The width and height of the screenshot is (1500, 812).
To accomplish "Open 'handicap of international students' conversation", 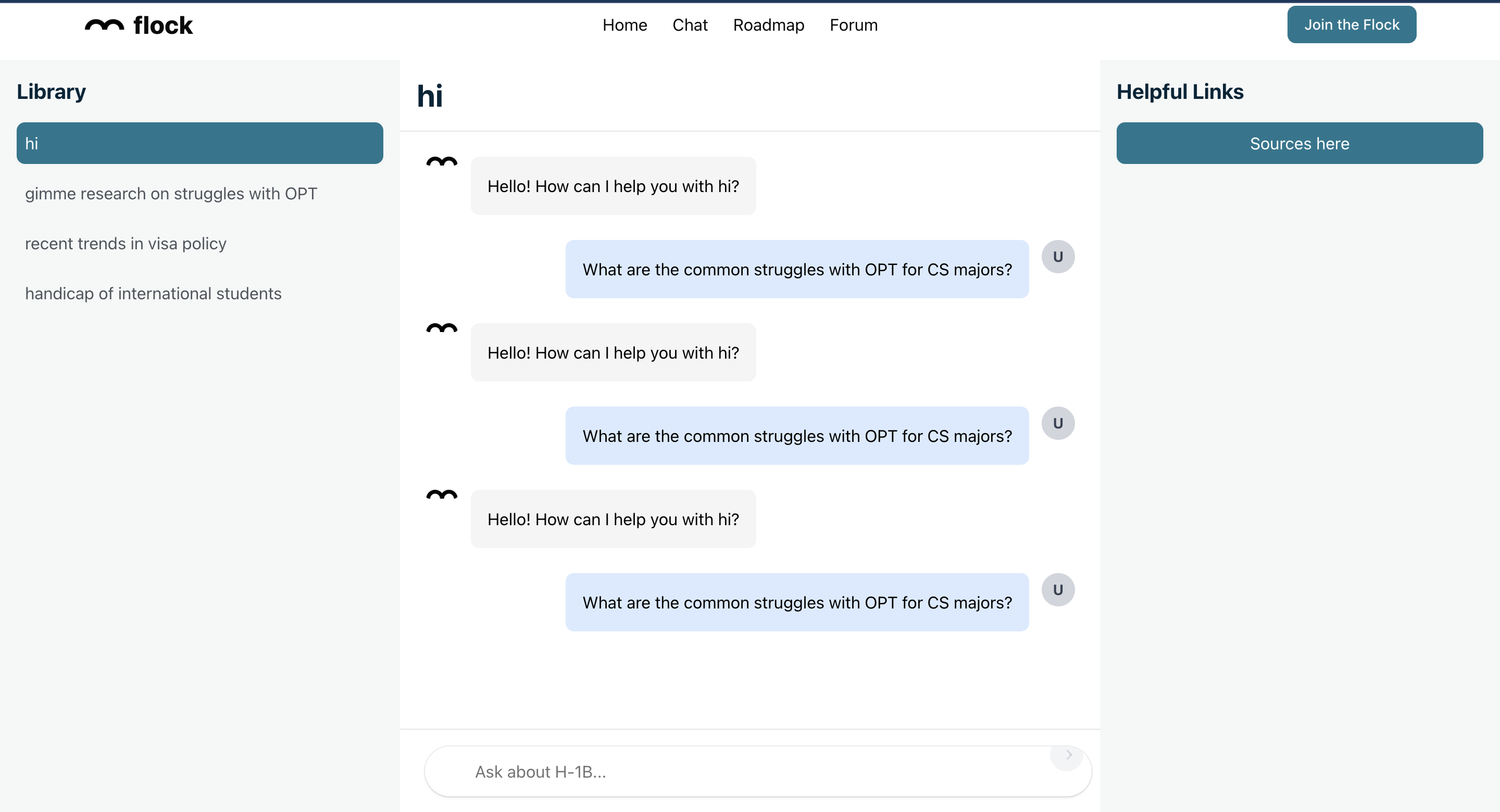I will point(153,294).
